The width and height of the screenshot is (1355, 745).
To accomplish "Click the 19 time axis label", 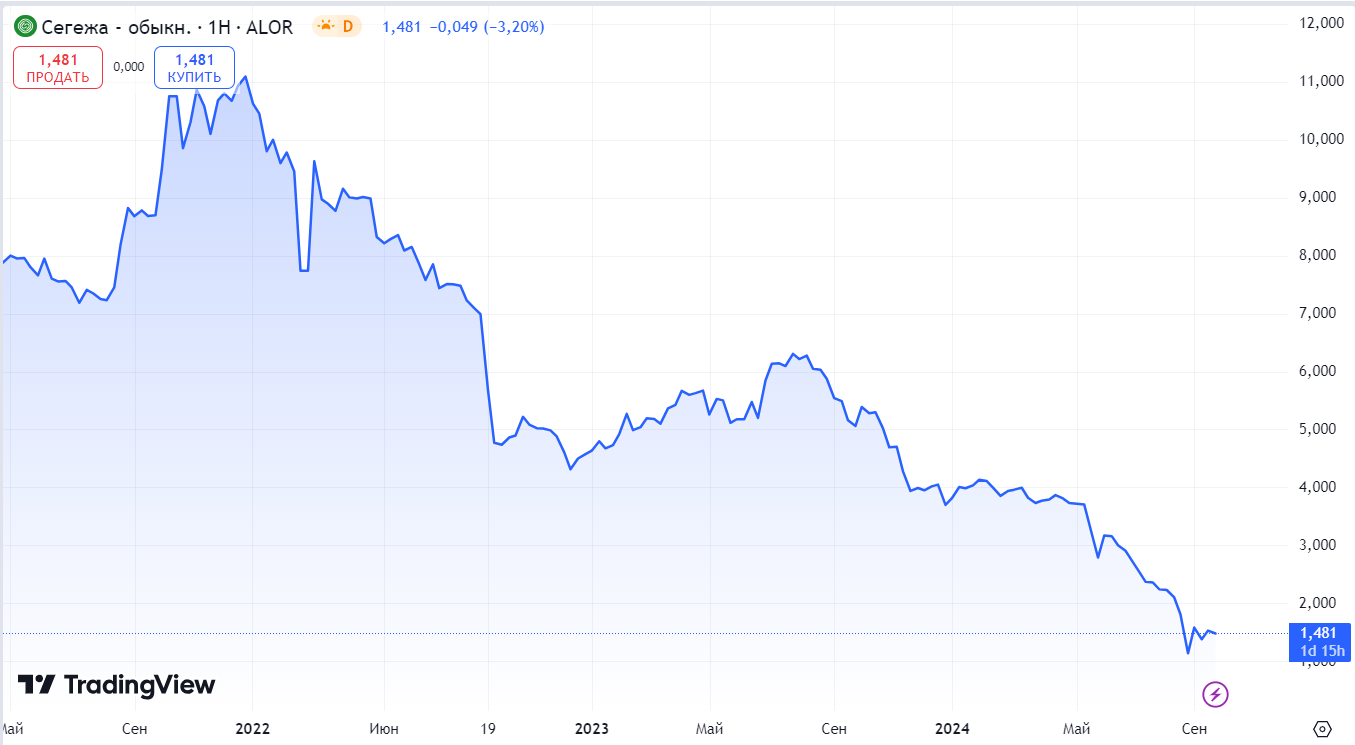I will point(488,728).
